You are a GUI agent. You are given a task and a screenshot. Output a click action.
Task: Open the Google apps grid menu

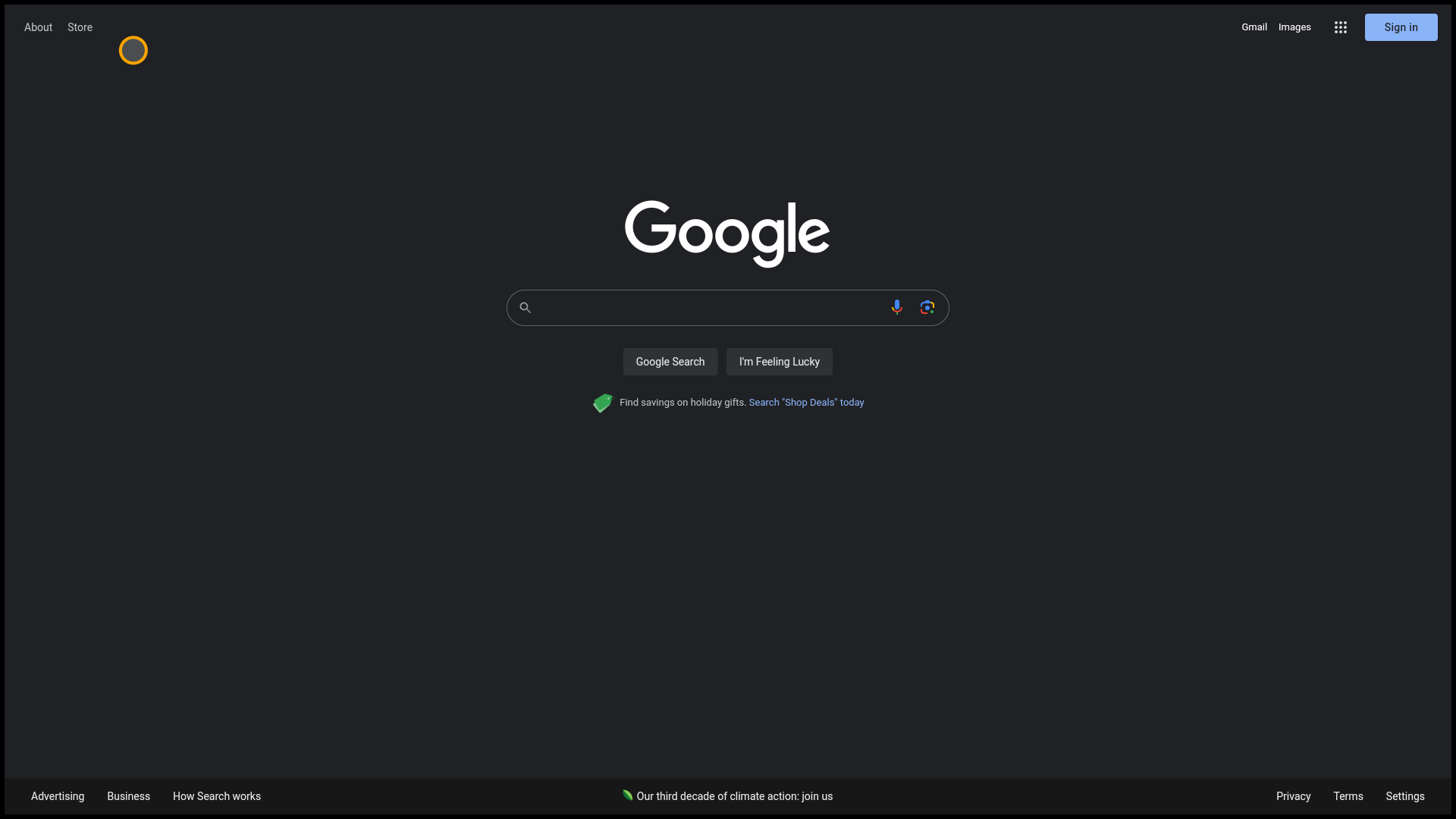point(1340,27)
